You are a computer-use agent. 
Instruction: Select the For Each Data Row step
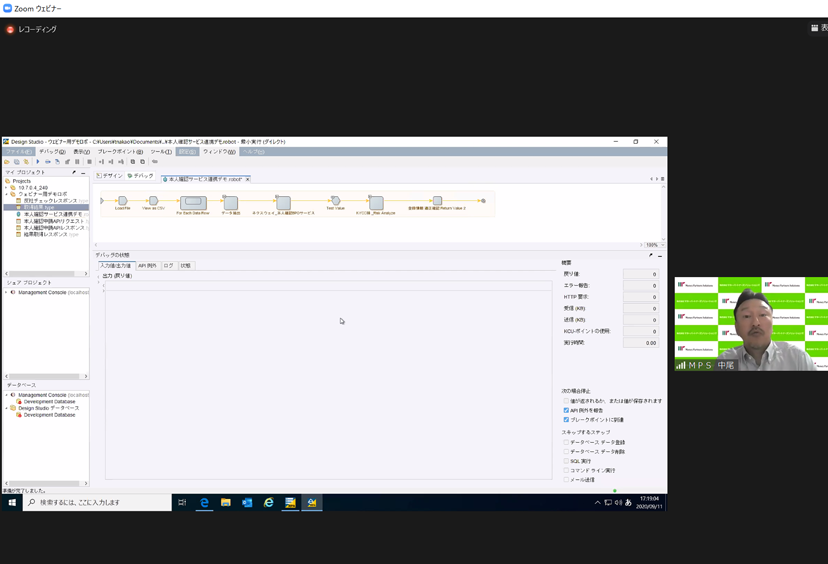[192, 202]
